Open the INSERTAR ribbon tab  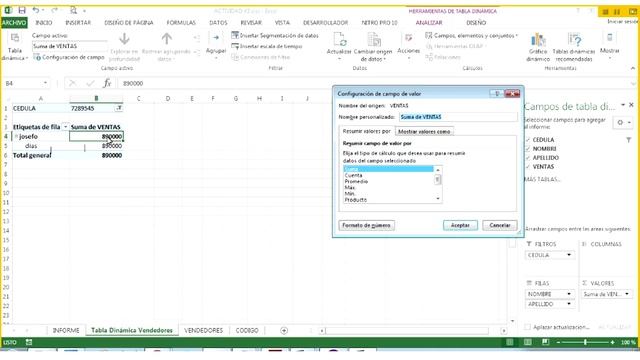(x=78, y=22)
